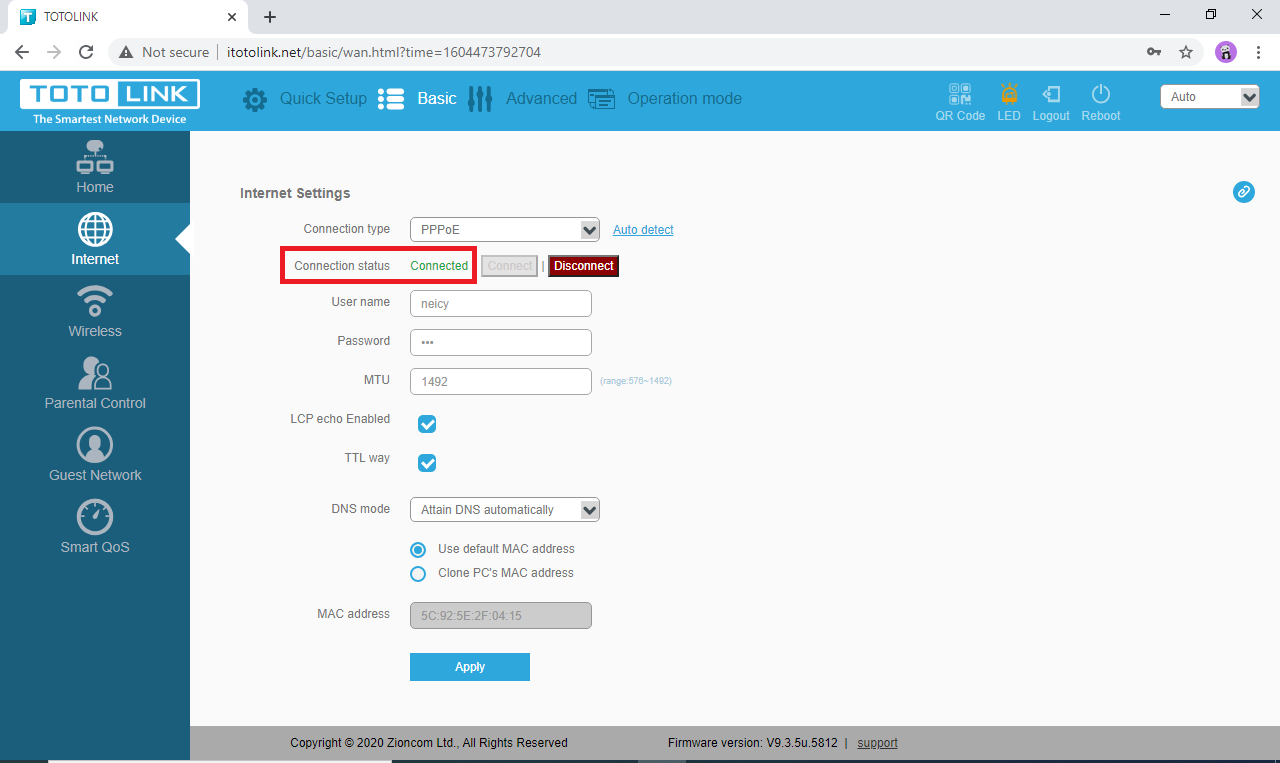This screenshot has width=1280, height=763.
Task: Select the Internet globe icon
Action: click(x=95, y=230)
